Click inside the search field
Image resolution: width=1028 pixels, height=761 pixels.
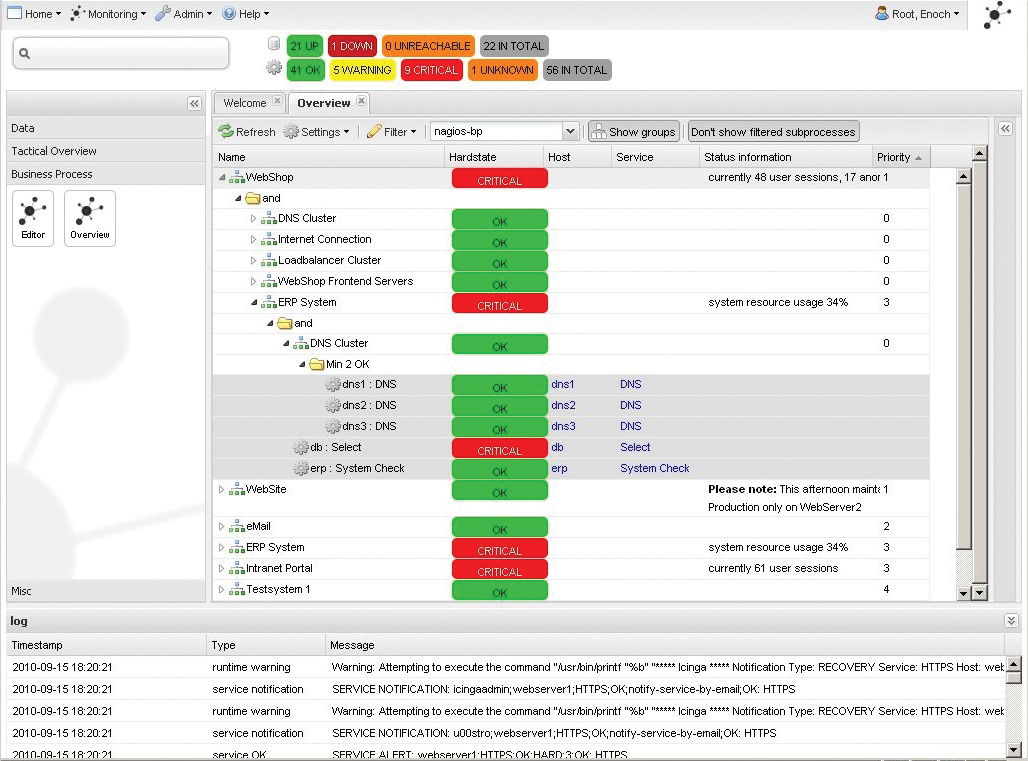[x=120, y=51]
